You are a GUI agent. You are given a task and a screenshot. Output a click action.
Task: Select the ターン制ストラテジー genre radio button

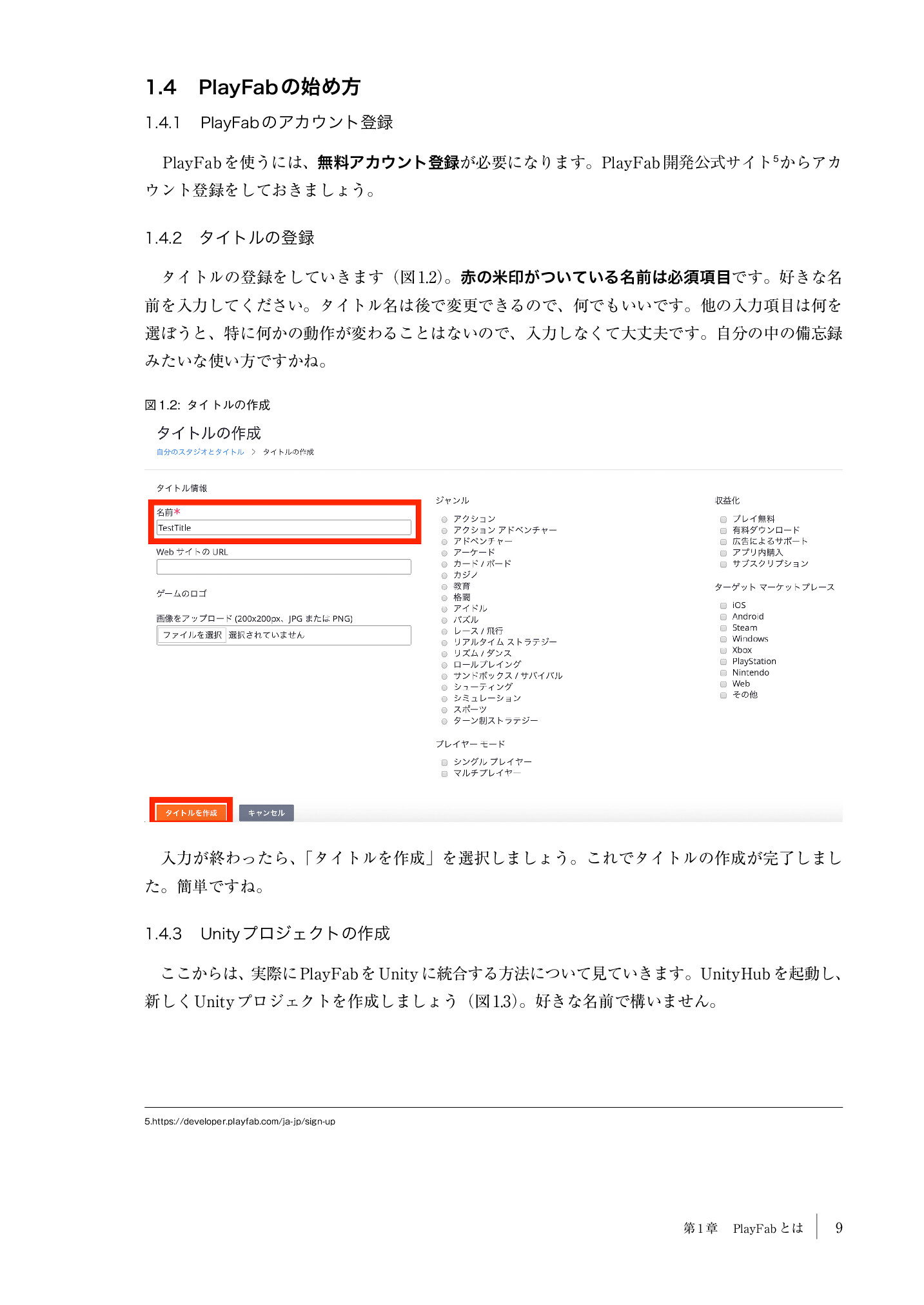[x=444, y=721]
